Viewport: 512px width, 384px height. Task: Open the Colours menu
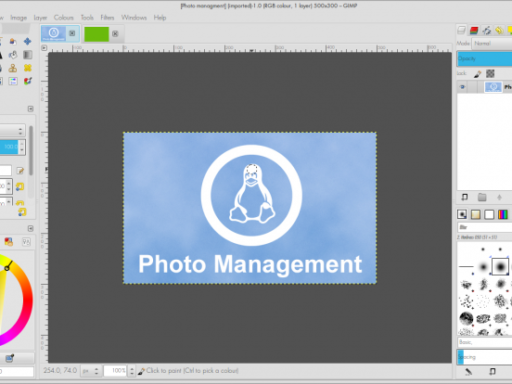point(64,18)
